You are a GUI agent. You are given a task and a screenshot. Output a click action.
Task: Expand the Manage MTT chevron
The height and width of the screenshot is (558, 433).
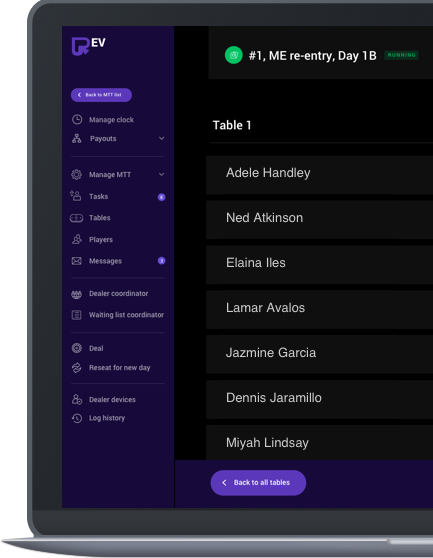162,174
